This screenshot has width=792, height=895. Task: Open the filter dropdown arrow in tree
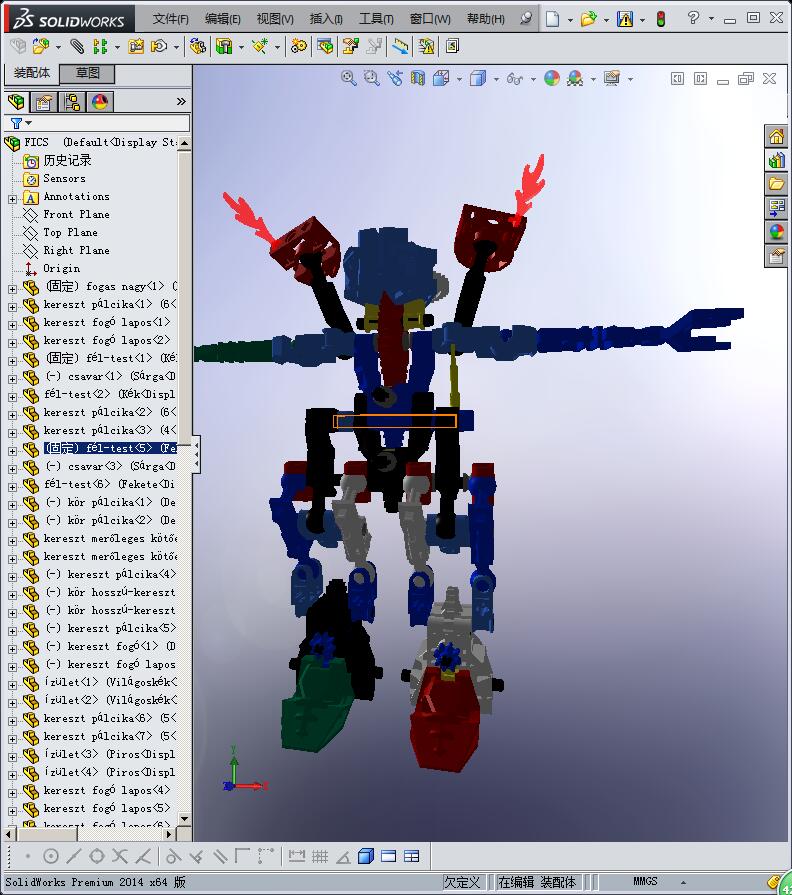click(x=29, y=123)
